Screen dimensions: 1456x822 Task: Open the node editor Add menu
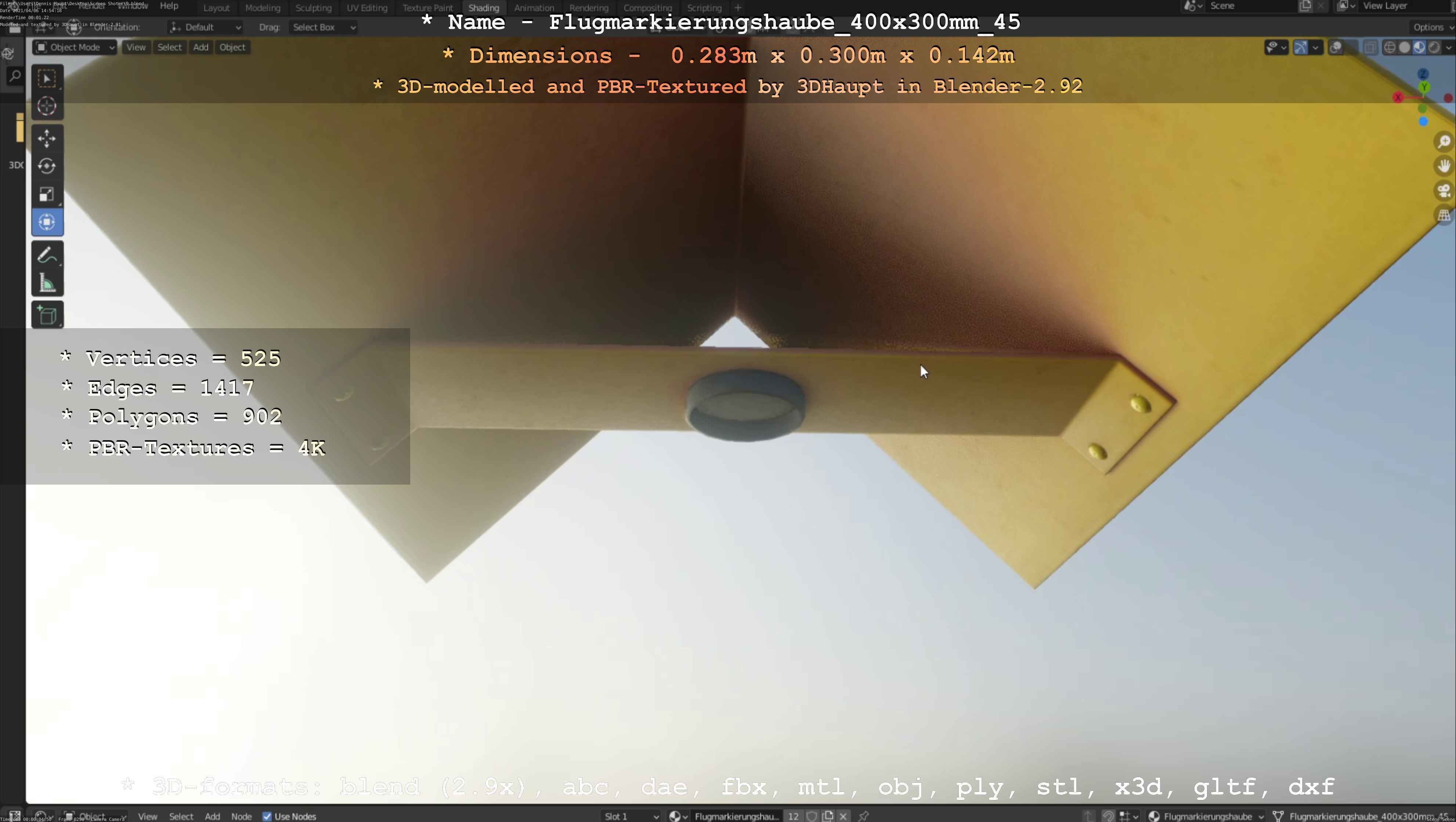[x=213, y=816]
